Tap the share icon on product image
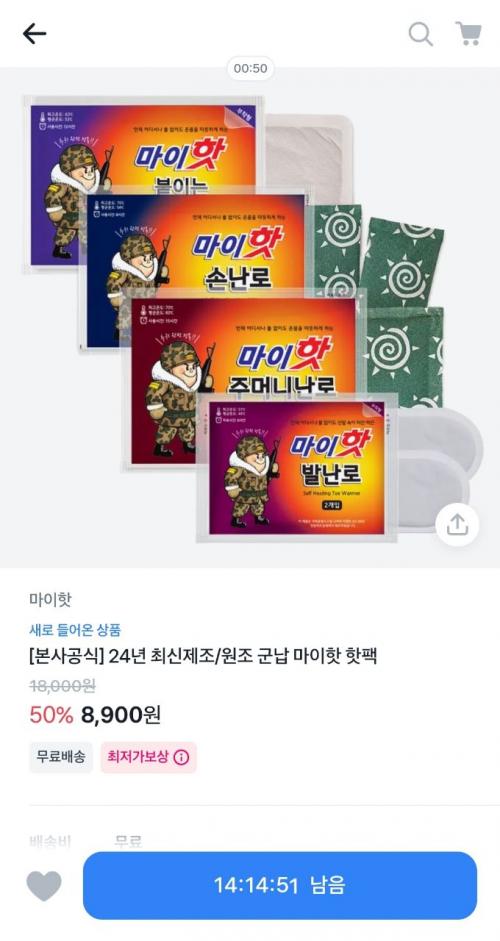 [457, 525]
